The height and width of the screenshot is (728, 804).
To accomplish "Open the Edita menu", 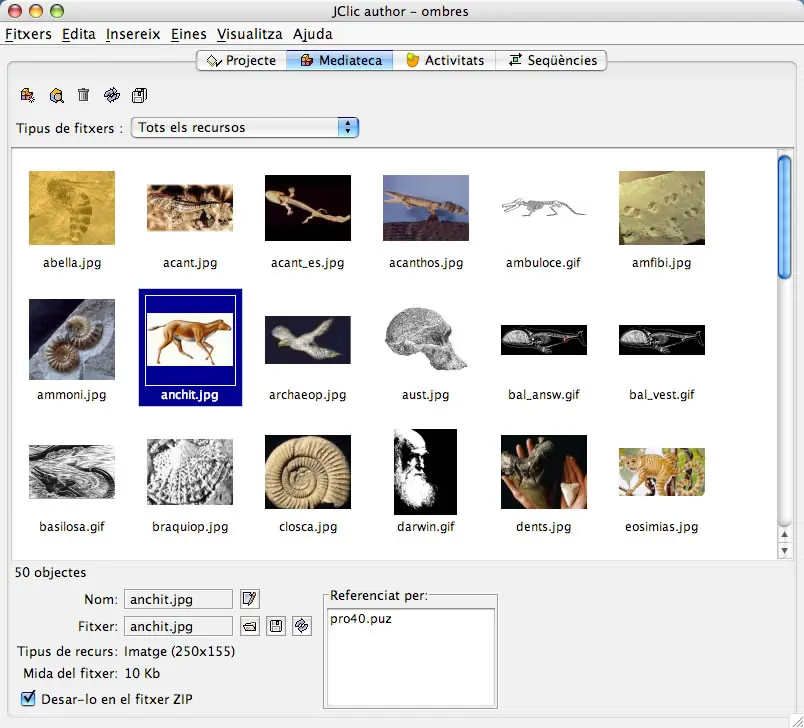I will pos(78,34).
